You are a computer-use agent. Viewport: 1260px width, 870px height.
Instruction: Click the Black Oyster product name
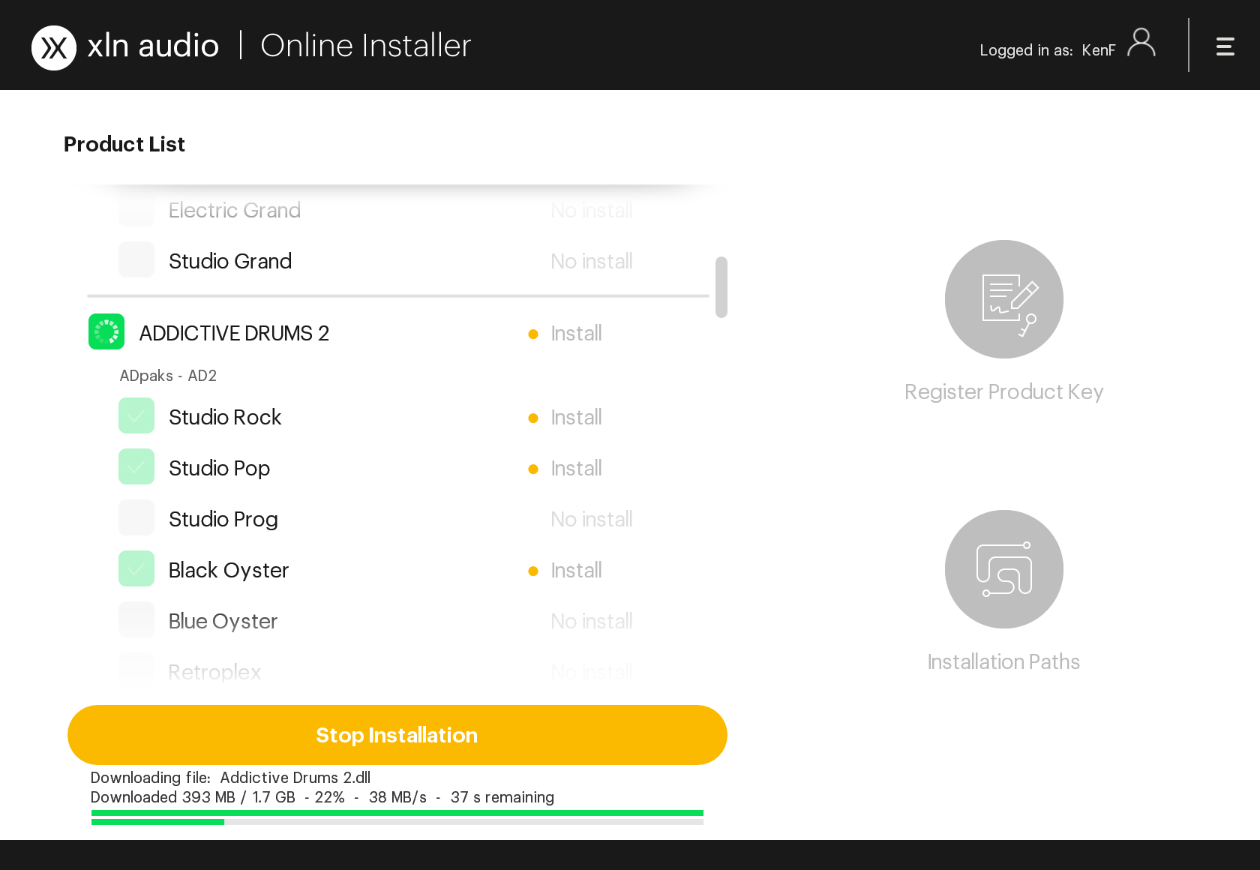[x=229, y=570]
